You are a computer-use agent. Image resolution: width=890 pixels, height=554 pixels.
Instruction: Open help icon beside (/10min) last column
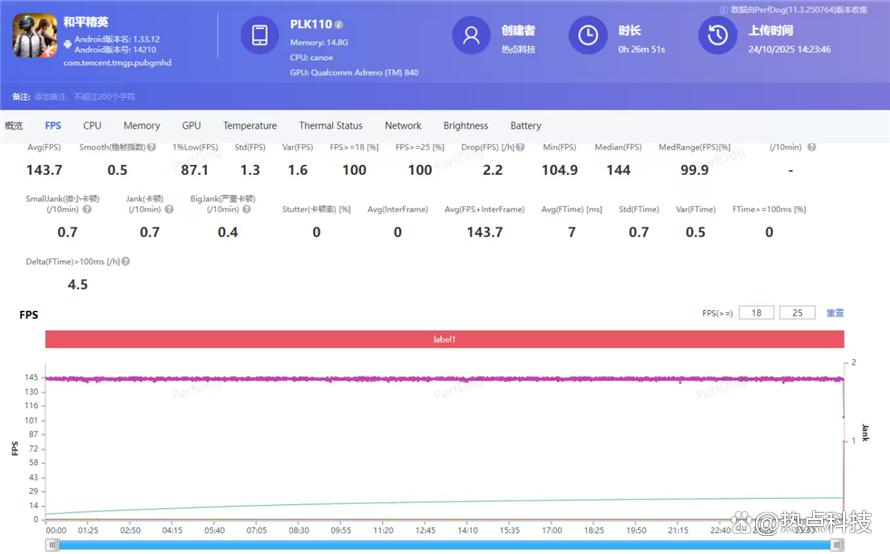coord(812,147)
